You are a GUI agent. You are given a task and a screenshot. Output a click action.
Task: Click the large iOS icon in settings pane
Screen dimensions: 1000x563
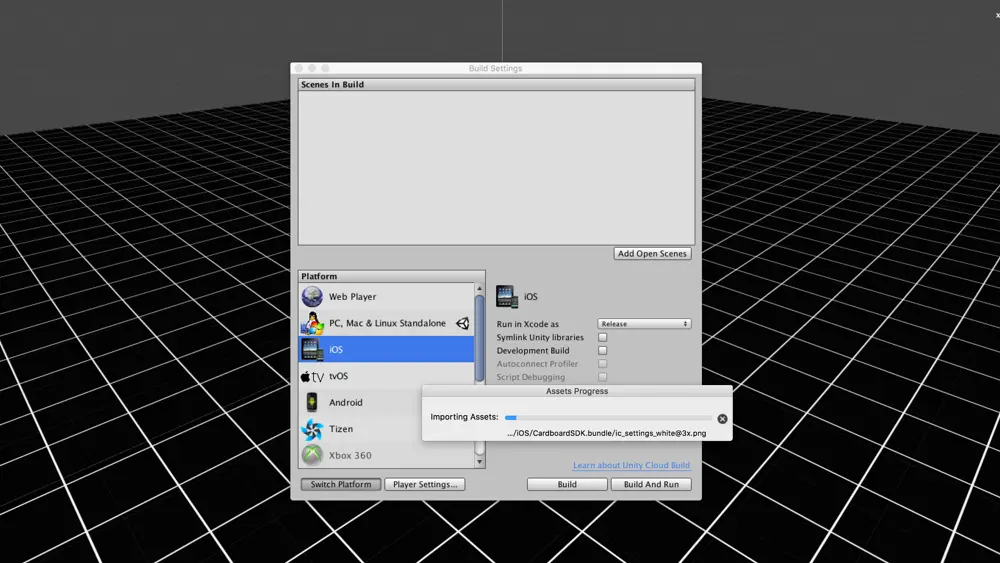click(x=507, y=296)
